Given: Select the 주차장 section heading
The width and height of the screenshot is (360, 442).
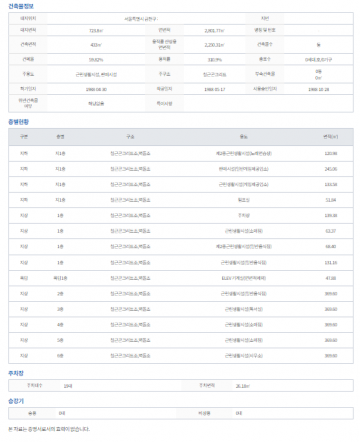Looking at the screenshot, I should point(16,373).
